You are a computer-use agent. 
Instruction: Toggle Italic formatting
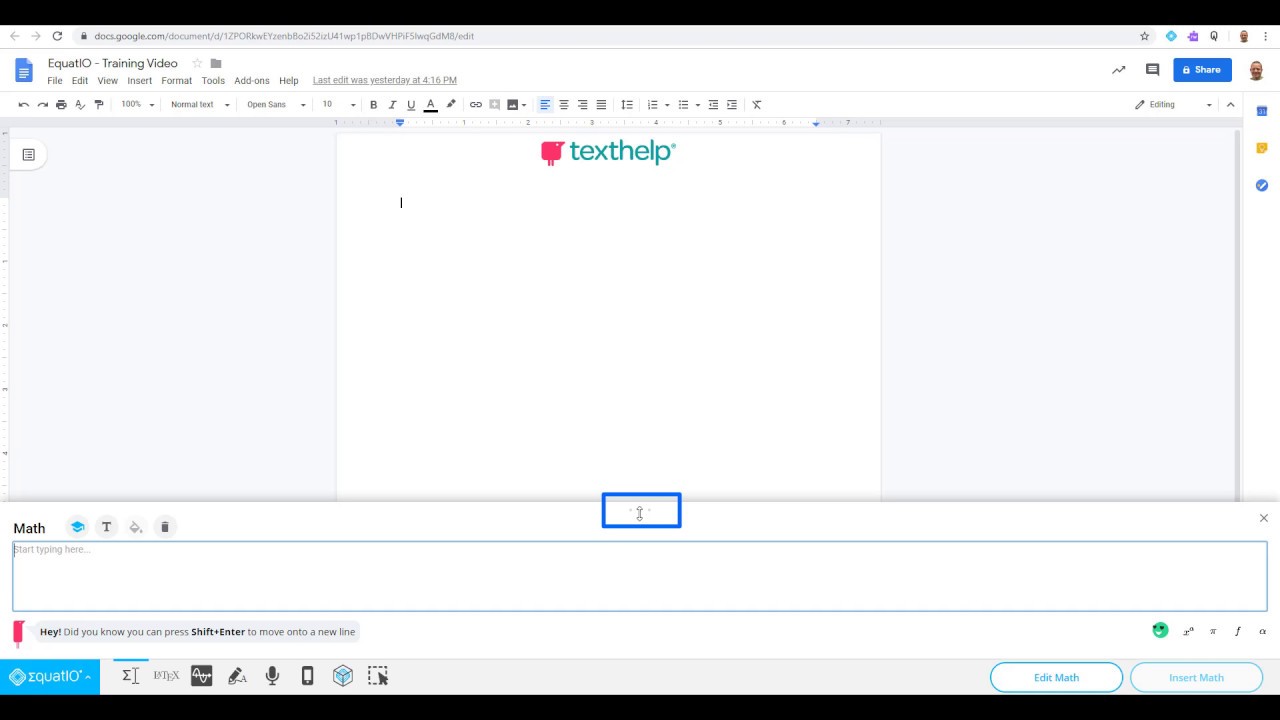tap(392, 104)
